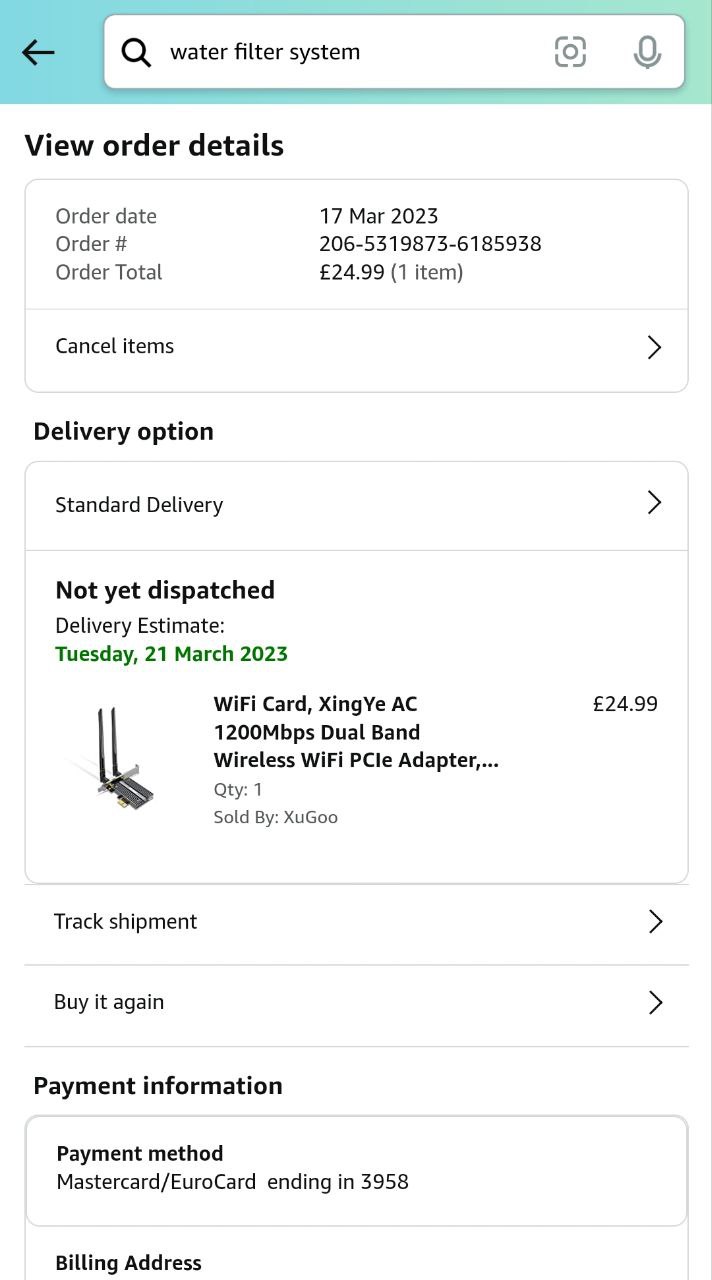Tap chevron next to Cancel items
Screen dimensions: 712x1280
[654, 347]
